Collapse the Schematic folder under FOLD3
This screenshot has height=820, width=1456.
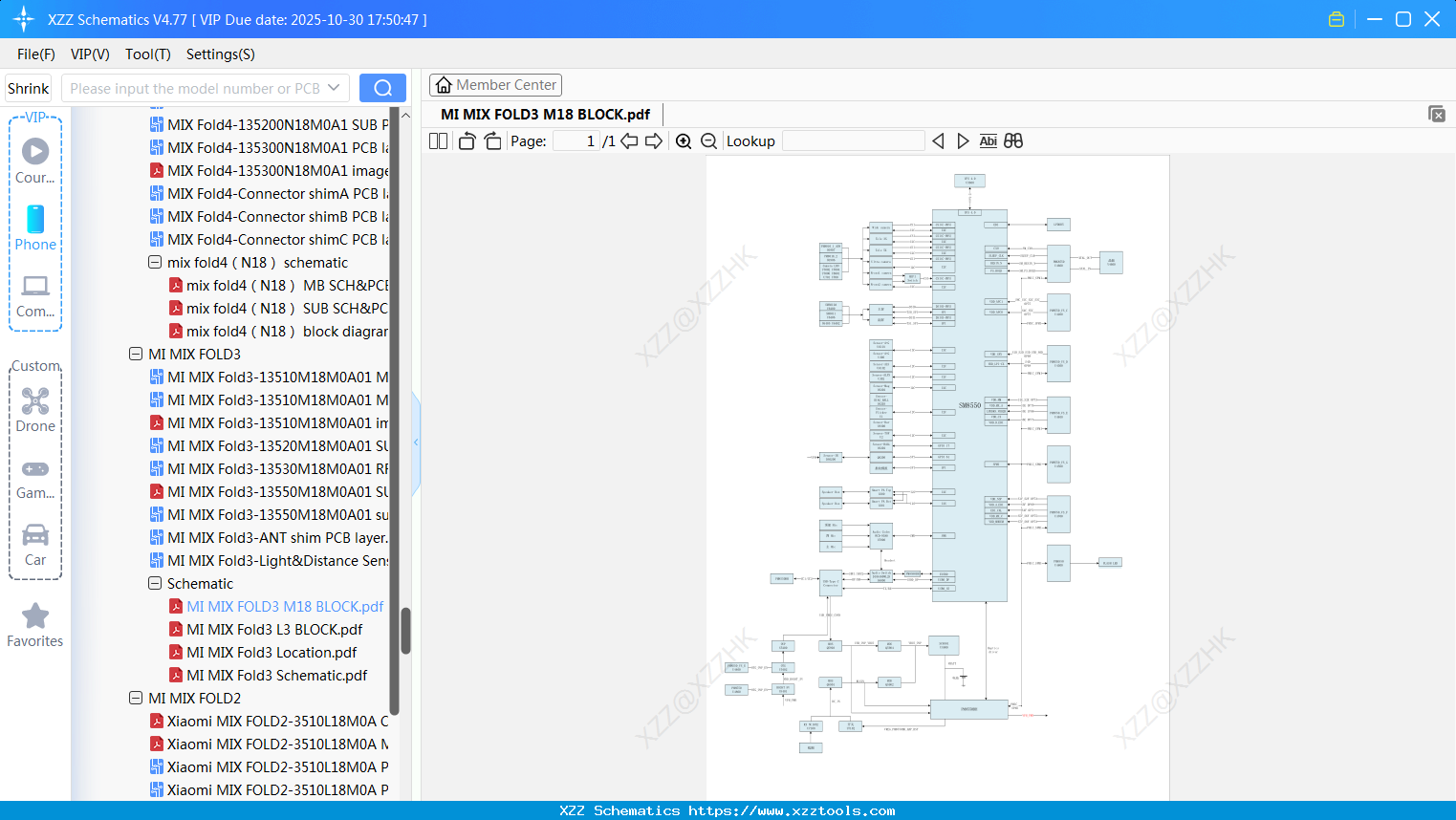pyautogui.click(x=155, y=583)
